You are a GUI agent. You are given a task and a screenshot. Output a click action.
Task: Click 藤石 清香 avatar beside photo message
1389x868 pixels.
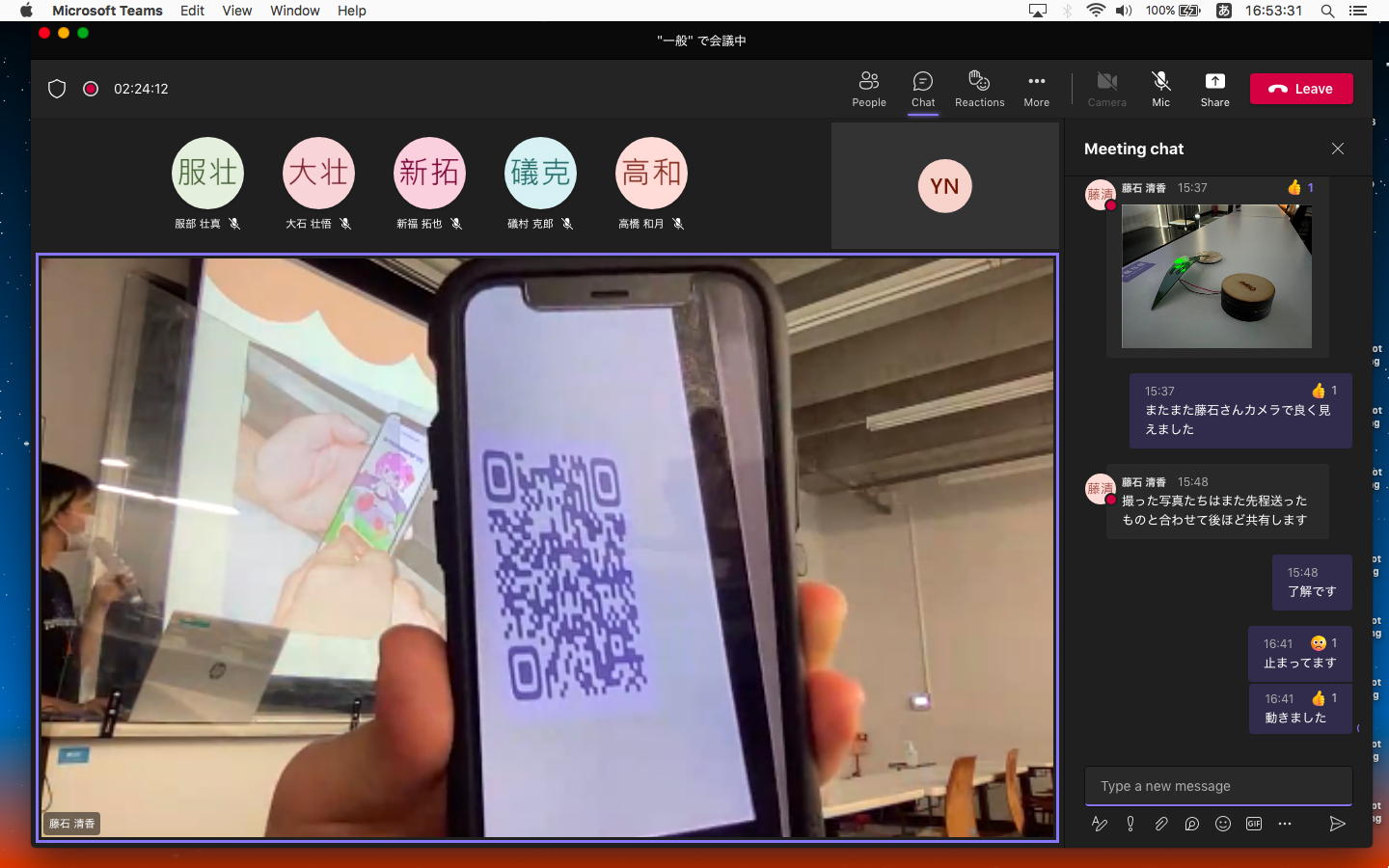point(1100,195)
